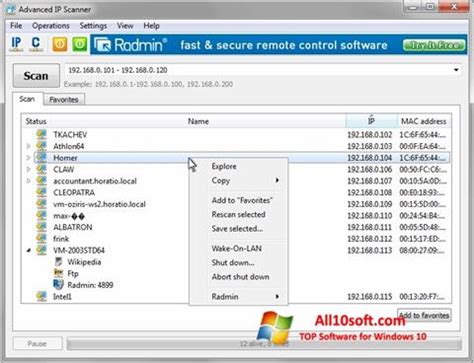Open the View menu

(x=125, y=26)
